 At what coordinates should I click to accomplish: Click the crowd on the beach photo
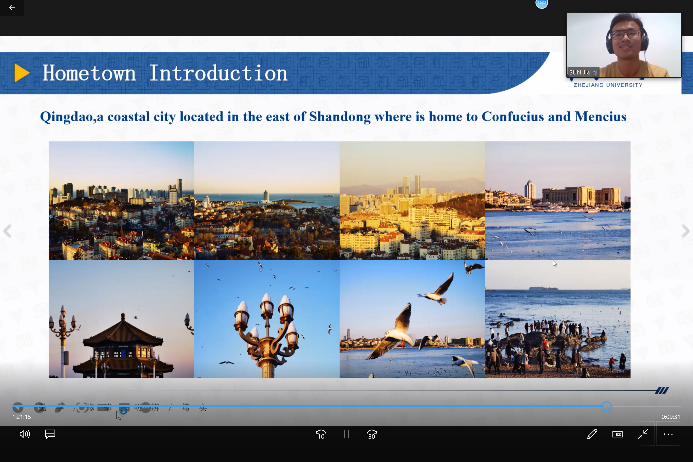[557, 318]
